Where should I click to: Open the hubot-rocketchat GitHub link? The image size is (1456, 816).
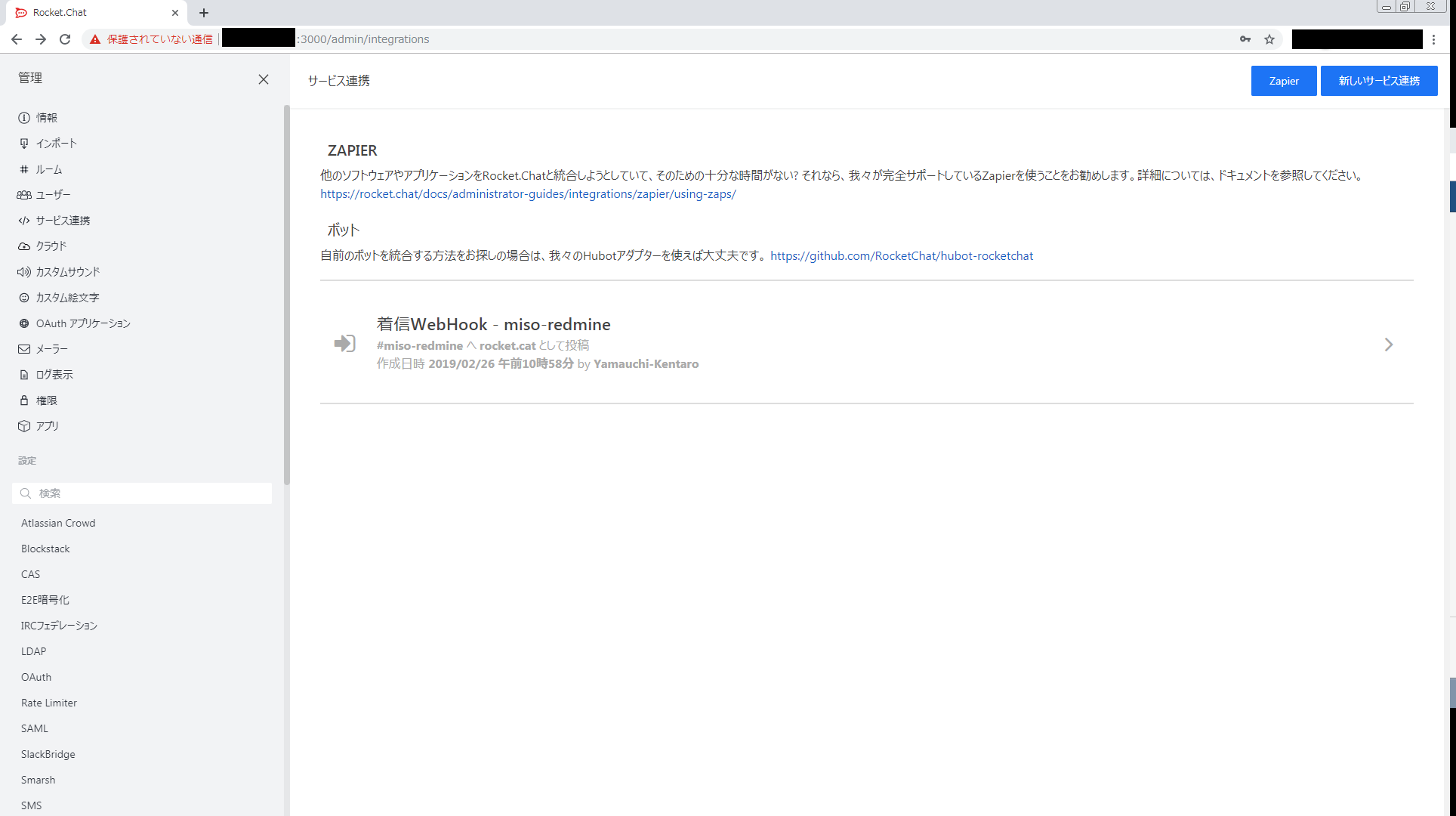(x=901, y=256)
